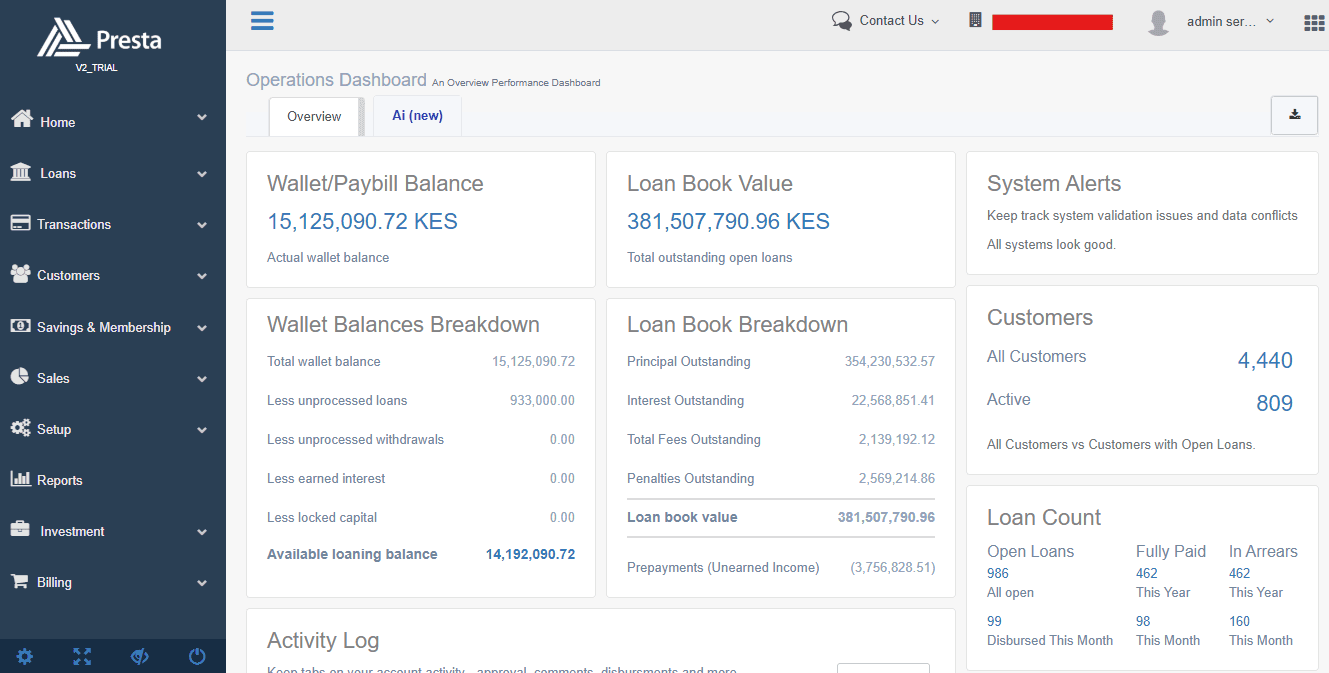The width and height of the screenshot is (1329, 673).
Task: Click Less unprocessed loans value 933,000.00
Action: [542, 400]
